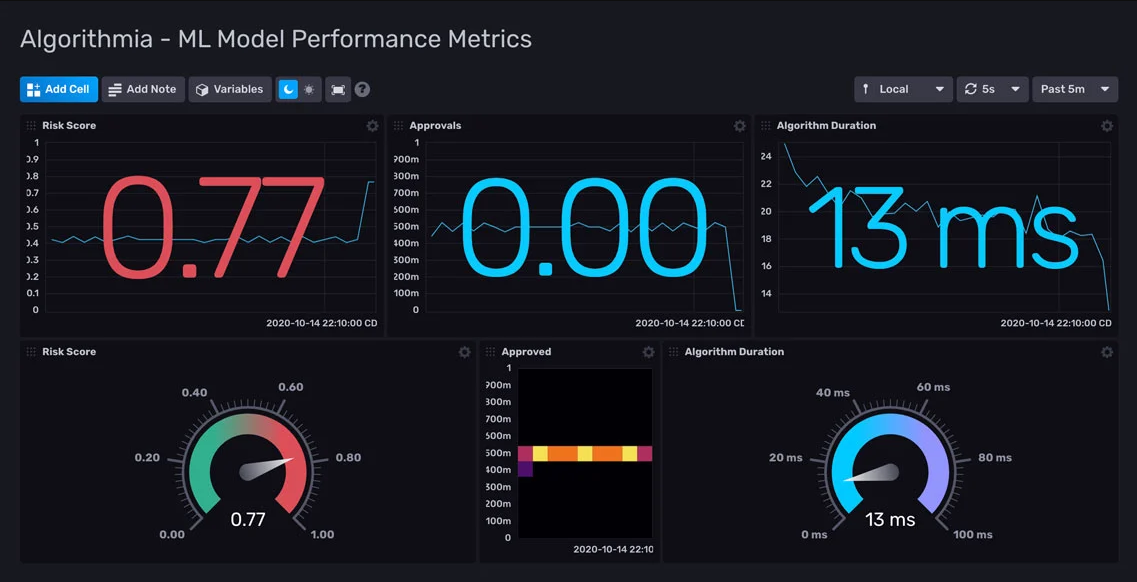Click the 1.00 tick label on the gauge
The height and width of the screenshot is (582, 1137).
point(321,535)
